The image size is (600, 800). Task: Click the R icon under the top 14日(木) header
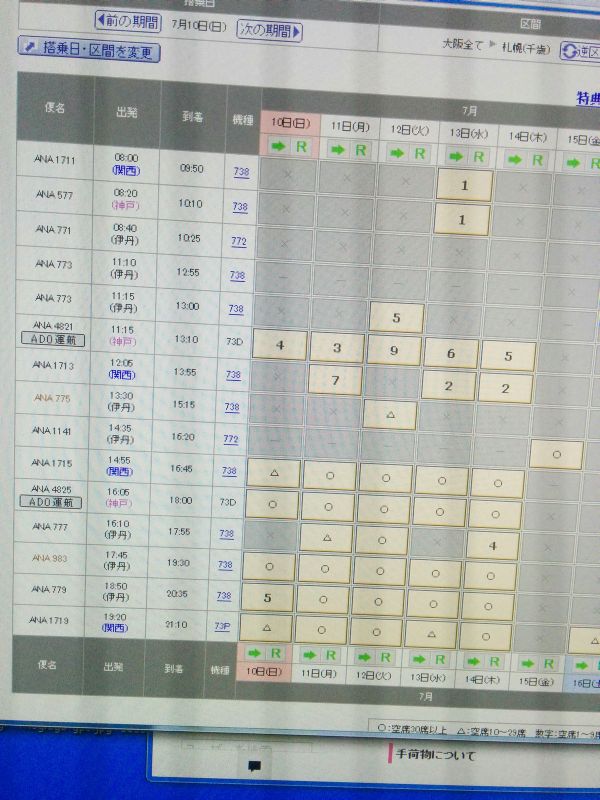(537, 160)
